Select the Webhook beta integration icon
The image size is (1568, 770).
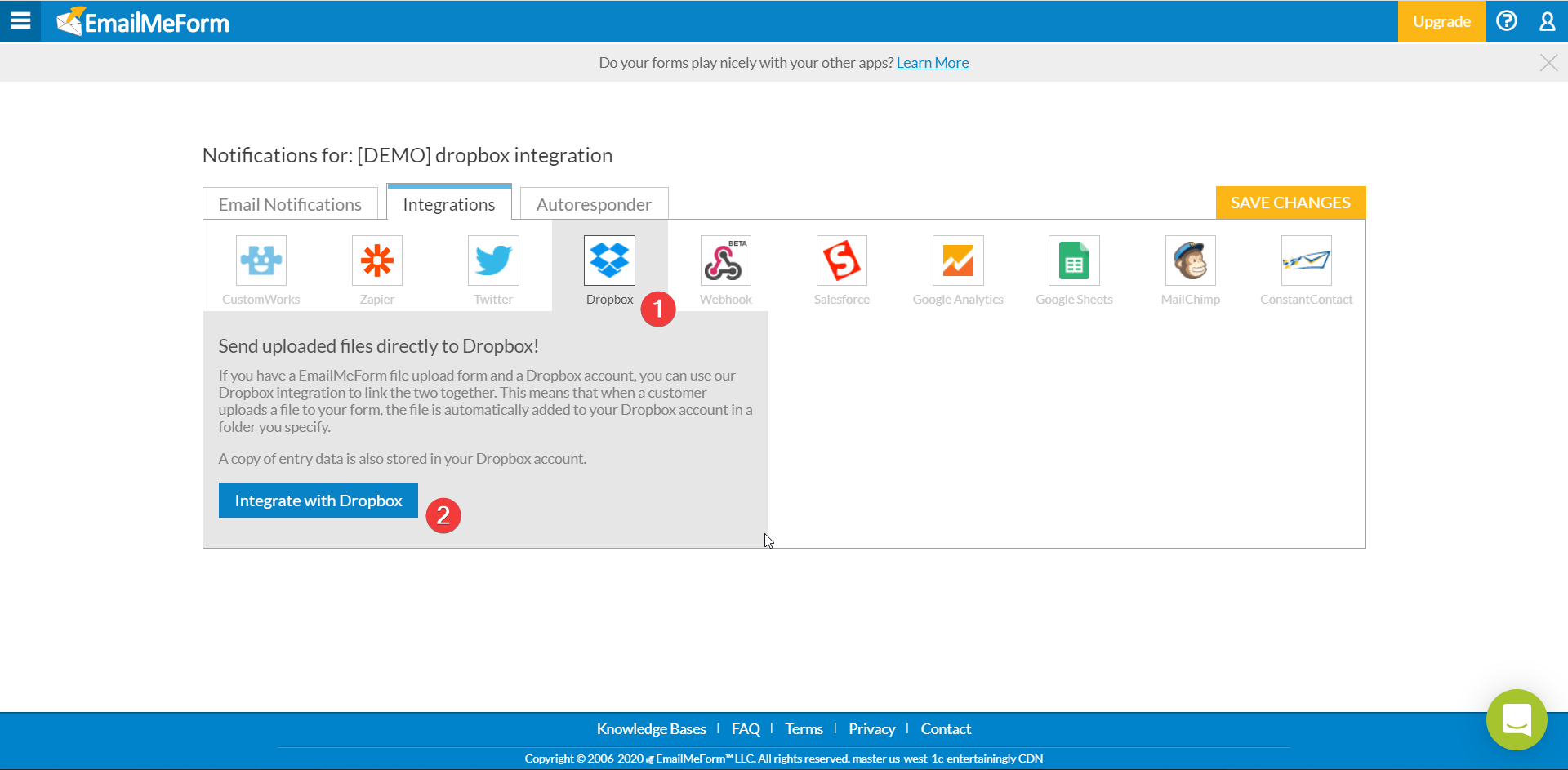725,260
